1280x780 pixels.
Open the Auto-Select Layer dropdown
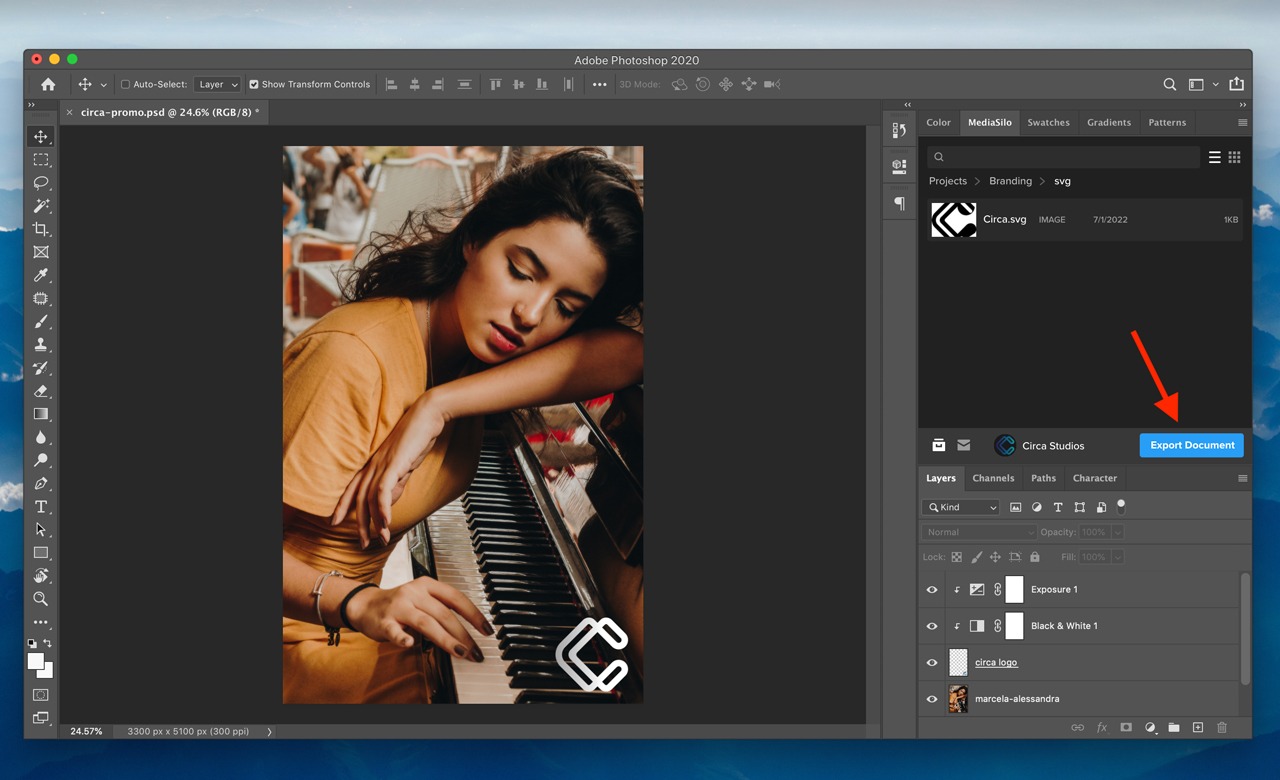(217, 84)
